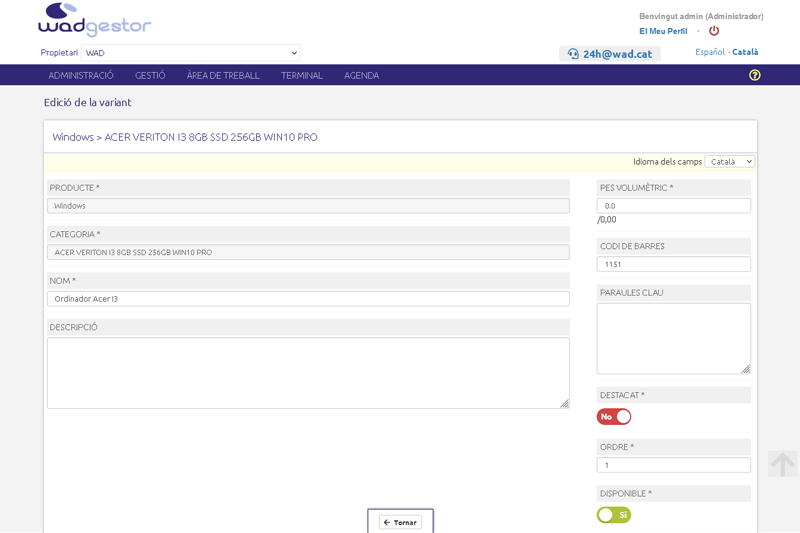Screen dimensions: 800x533
Task: Toggle the Destacat switch currently set to No
Action: coord(614,417)
